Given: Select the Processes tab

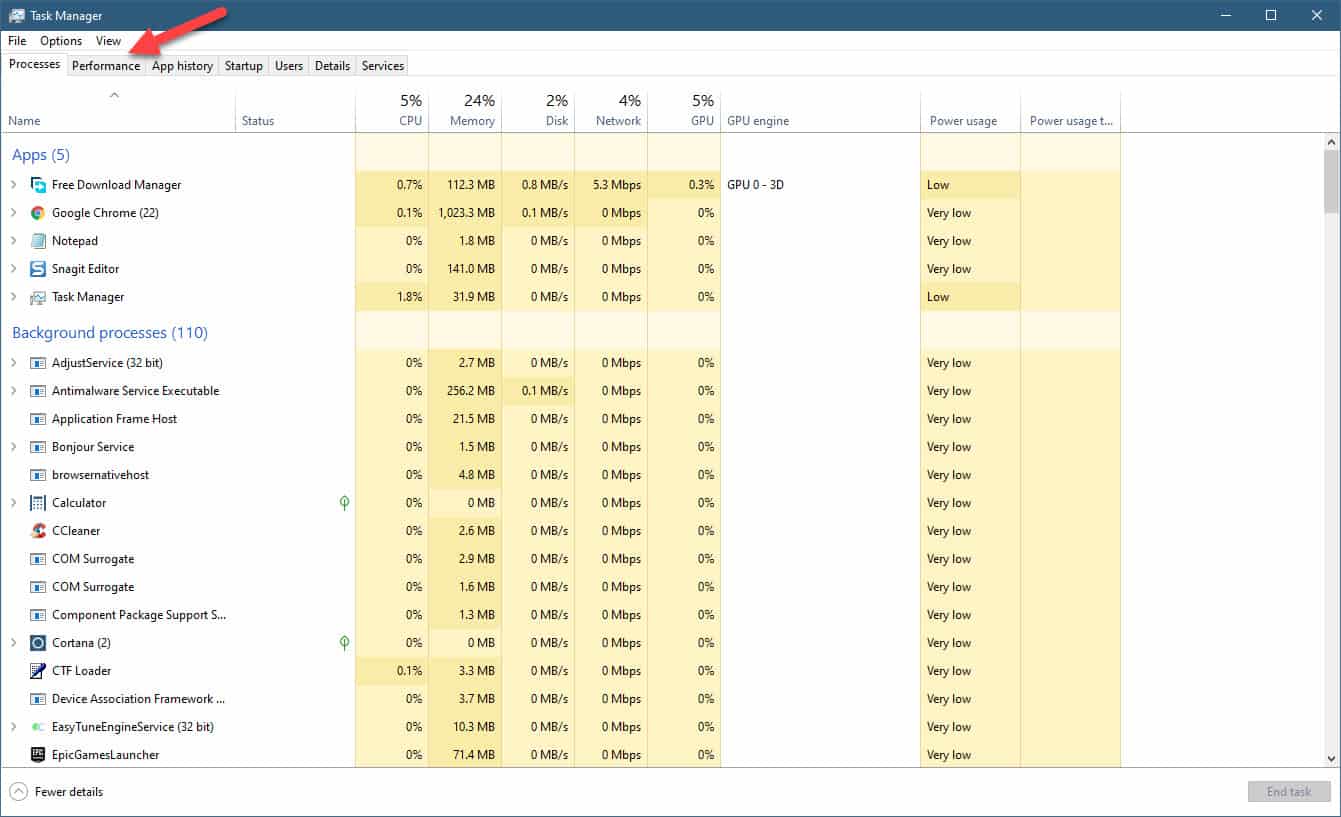Looking at the screenshot, I should tap(34, 64).
